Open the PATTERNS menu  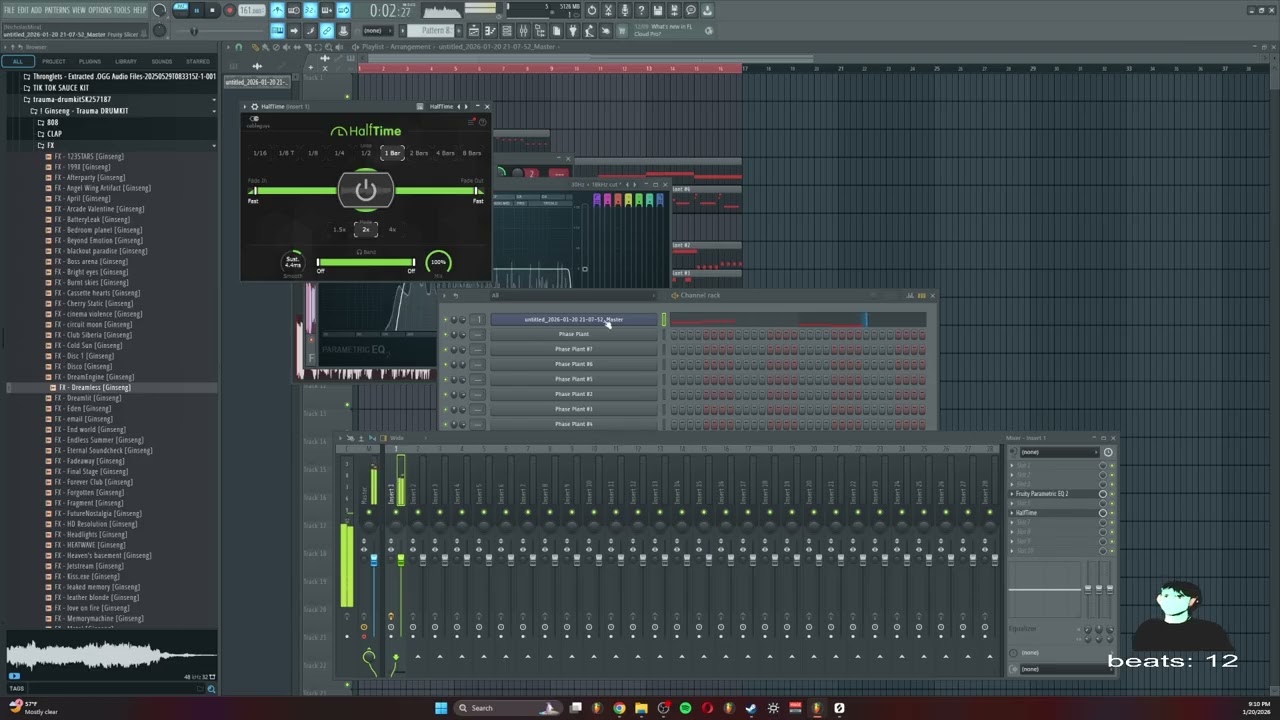coord(57,10)
